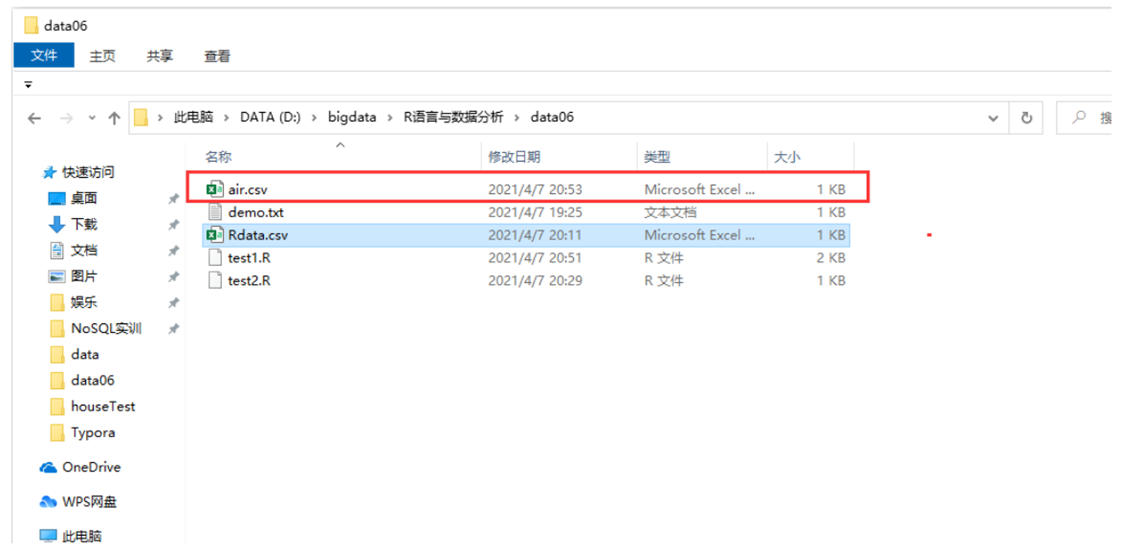Screen dimensions: 1121x550
Task: Open NoSQL实训 folder in navigation pane
Action: click(107, 328)
